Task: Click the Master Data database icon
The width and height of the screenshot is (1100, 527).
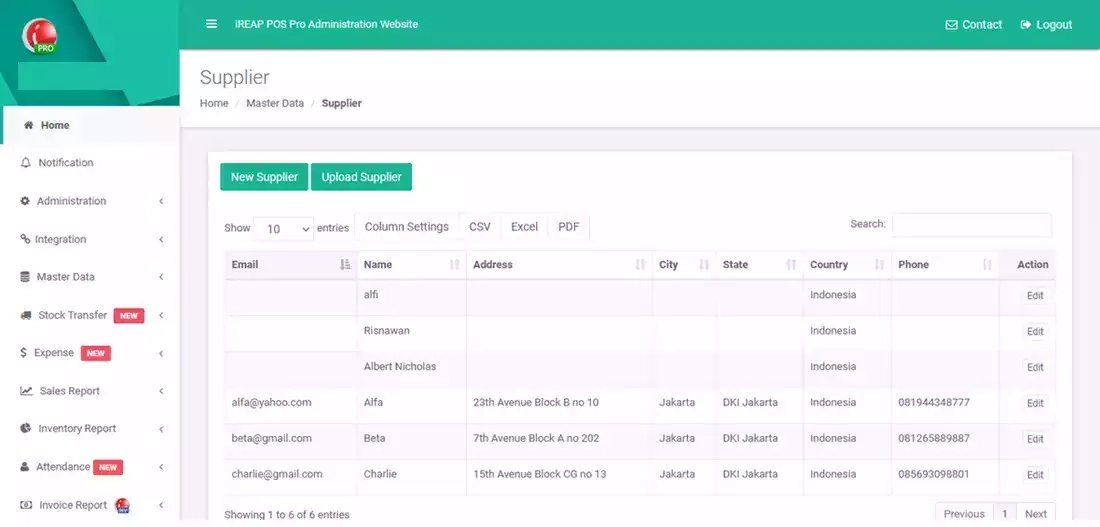Action: [x=26, y=277]
